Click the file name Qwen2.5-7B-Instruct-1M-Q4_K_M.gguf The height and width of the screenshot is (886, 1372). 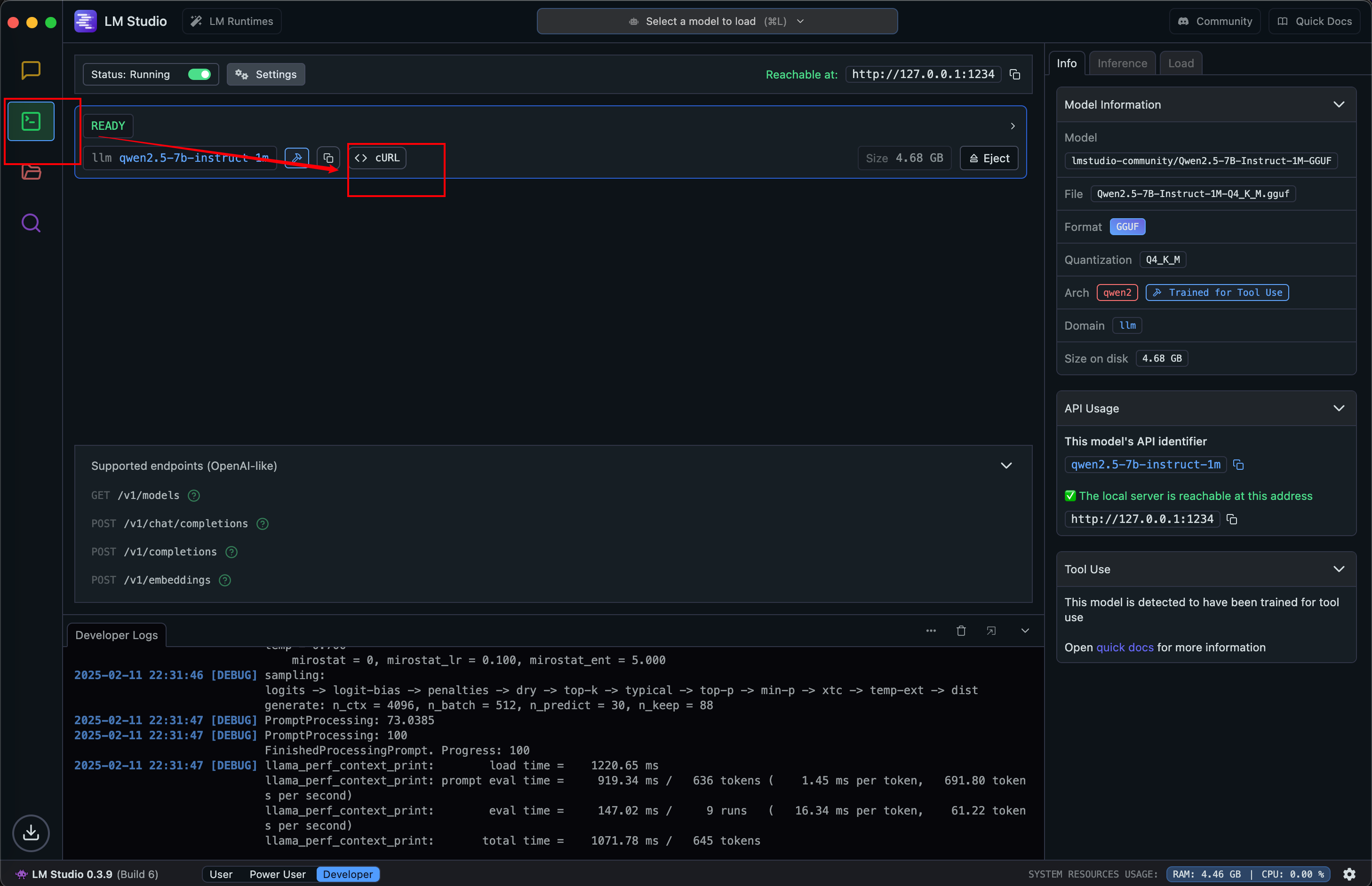1192,194
